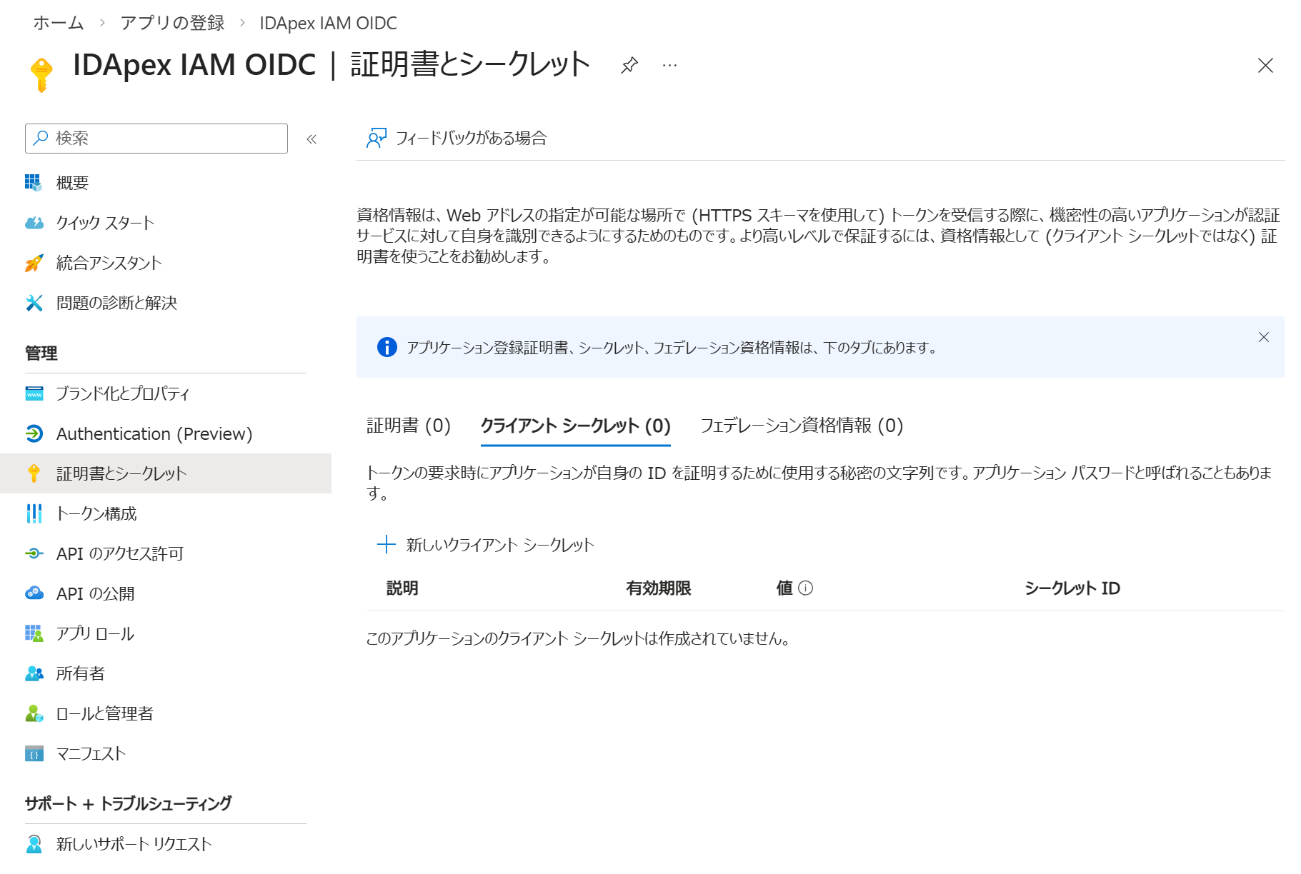Screen dimensions: 1301x874
Task: Click the feedback person icon
Action: [x=376, y=138]
